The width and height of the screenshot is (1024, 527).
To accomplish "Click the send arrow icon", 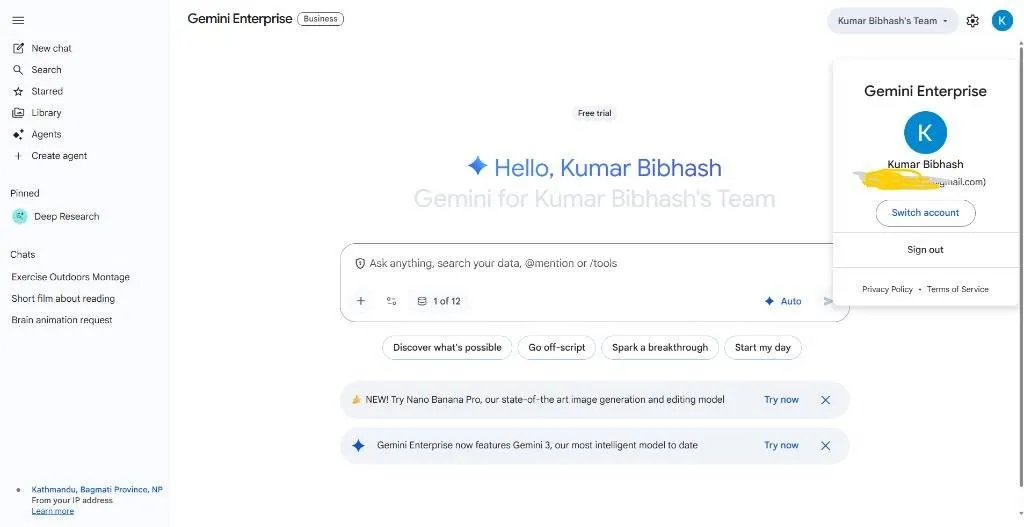I will (x=828, y=301).
